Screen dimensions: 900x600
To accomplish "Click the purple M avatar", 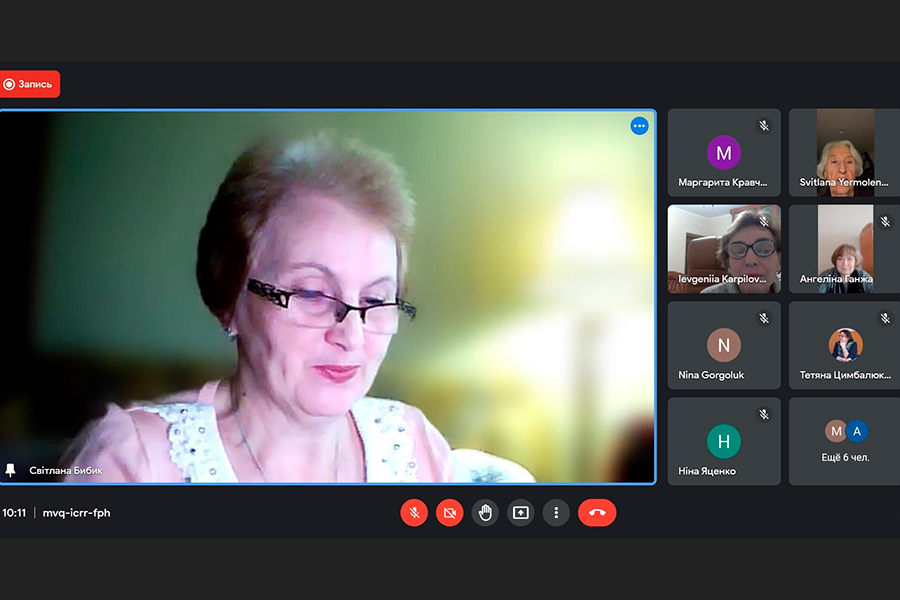I will 724,153.
